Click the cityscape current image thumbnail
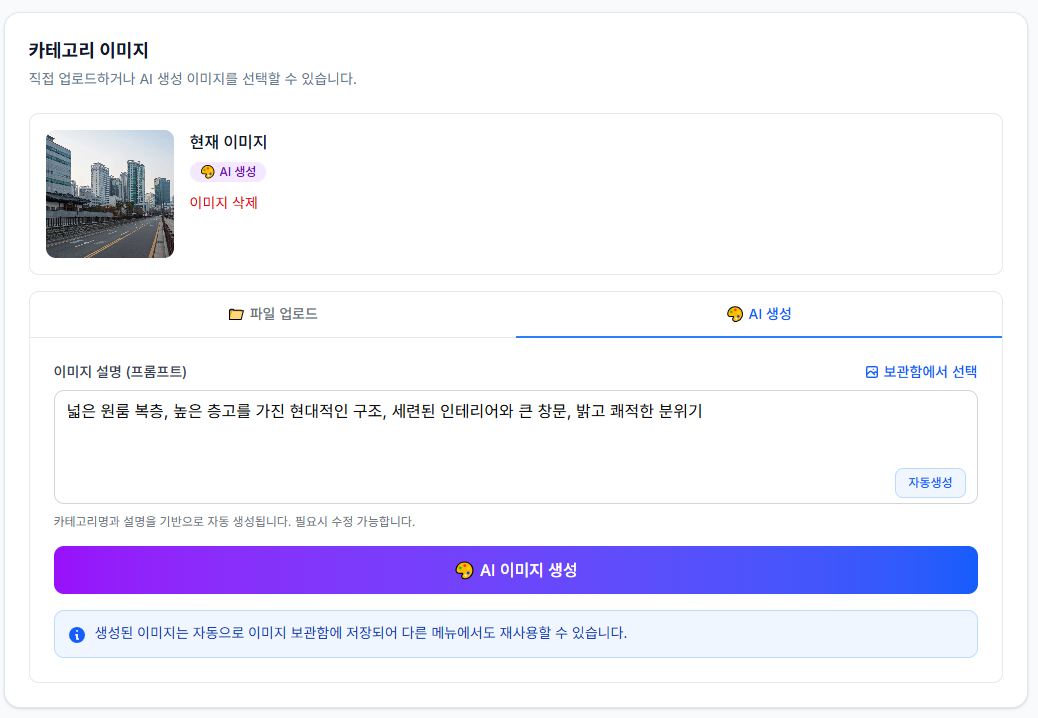The image size is (1038, 718). pos(110,193)
